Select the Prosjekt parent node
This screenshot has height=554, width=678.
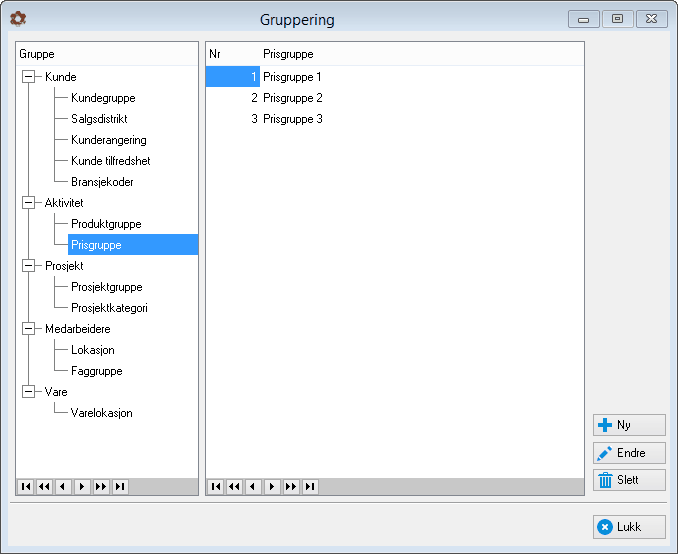(64, 266)
